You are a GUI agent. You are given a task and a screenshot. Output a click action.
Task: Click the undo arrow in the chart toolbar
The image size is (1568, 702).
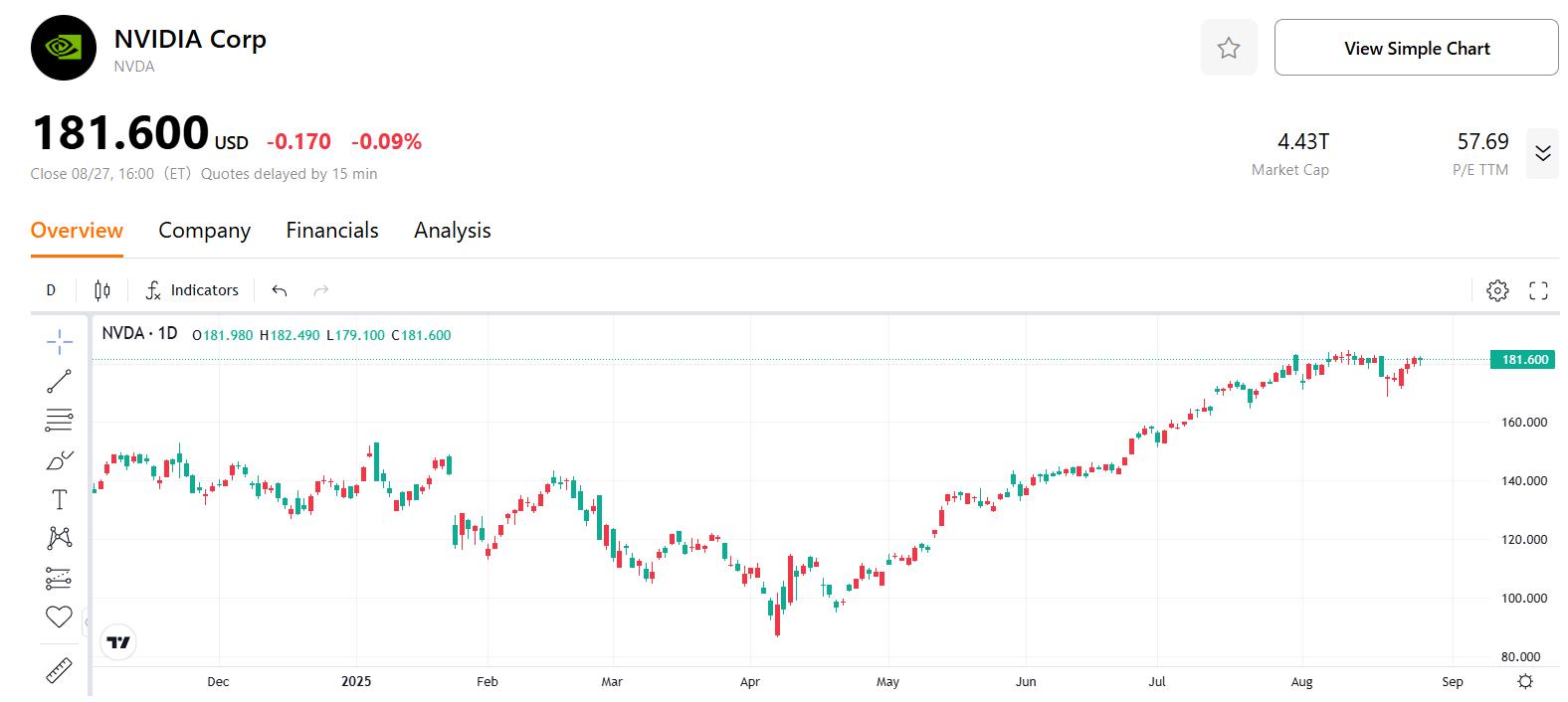click(x=279, y=289)
